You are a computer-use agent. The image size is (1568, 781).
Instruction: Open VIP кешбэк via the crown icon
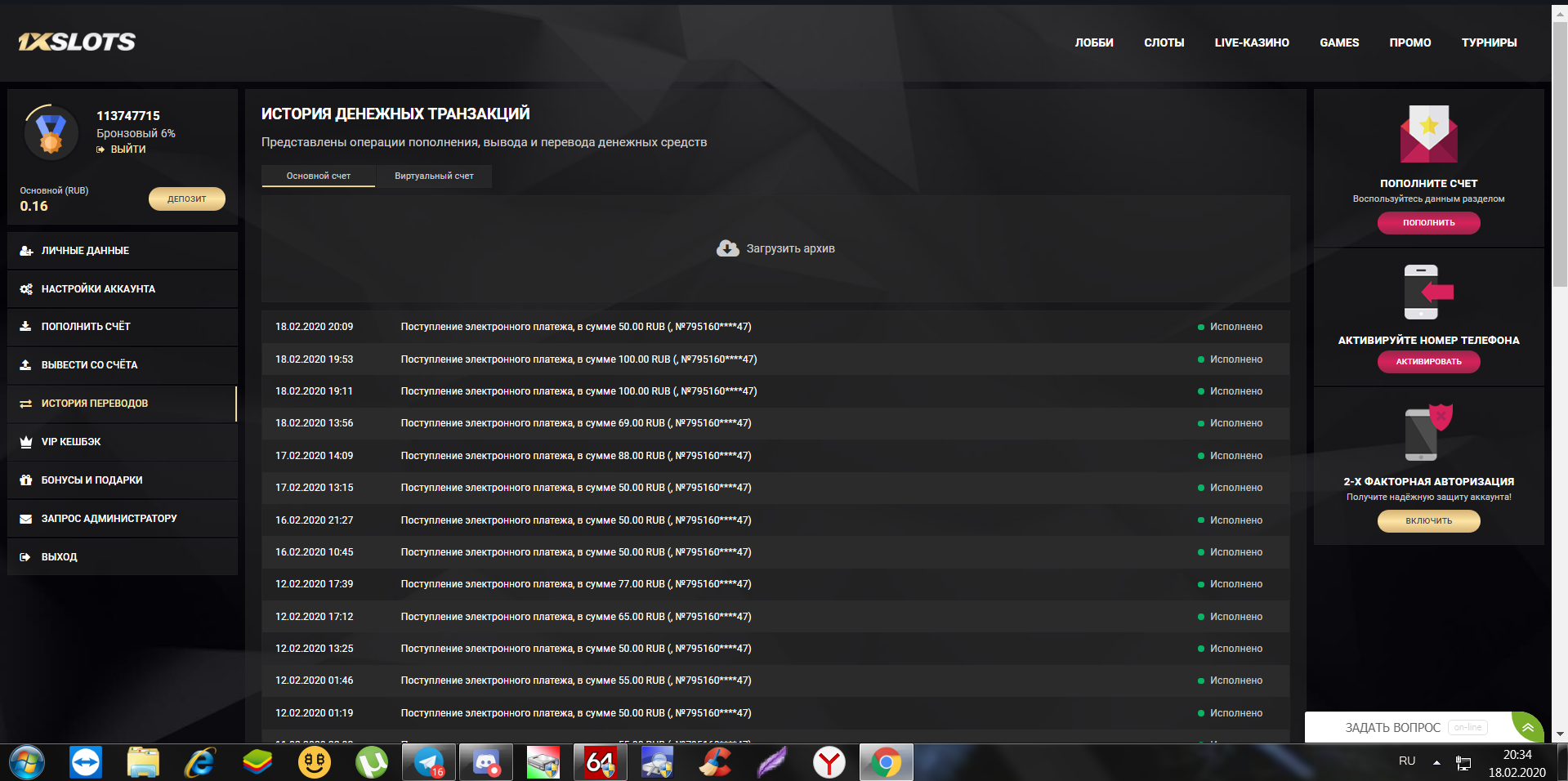tap(25, 441)
